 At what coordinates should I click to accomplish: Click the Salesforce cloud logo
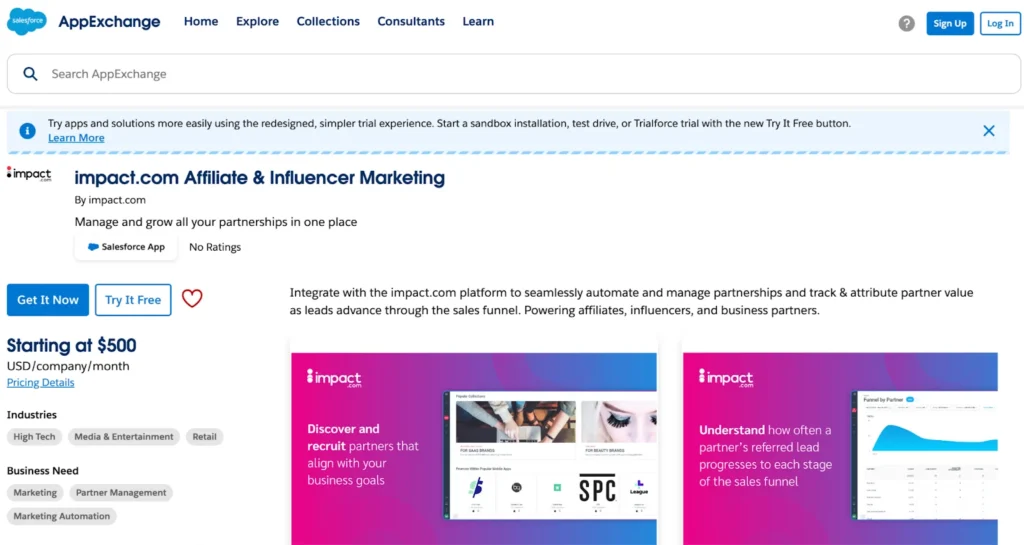point(27,22)
